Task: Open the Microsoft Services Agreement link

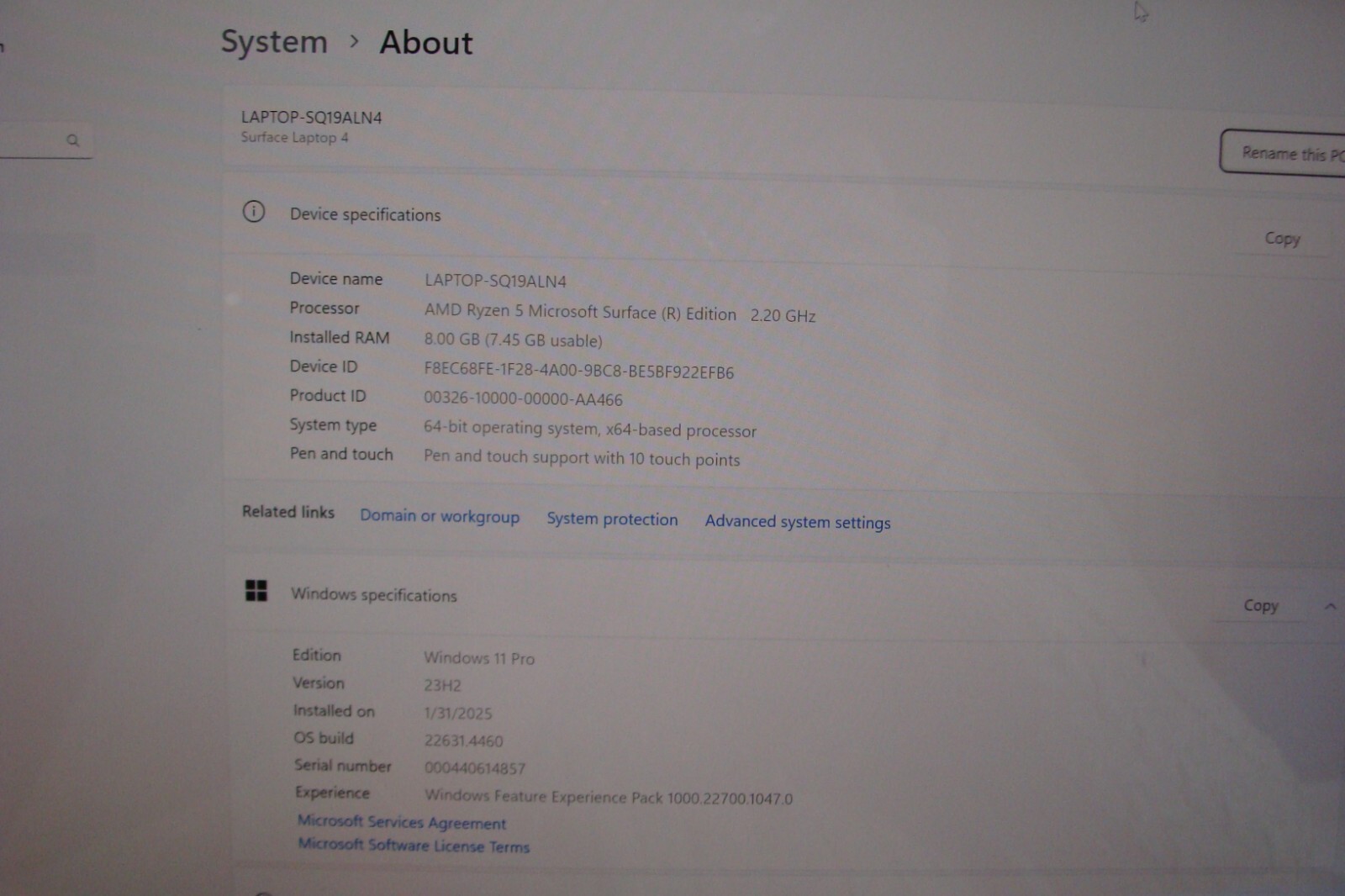Action: pos(402,822)
